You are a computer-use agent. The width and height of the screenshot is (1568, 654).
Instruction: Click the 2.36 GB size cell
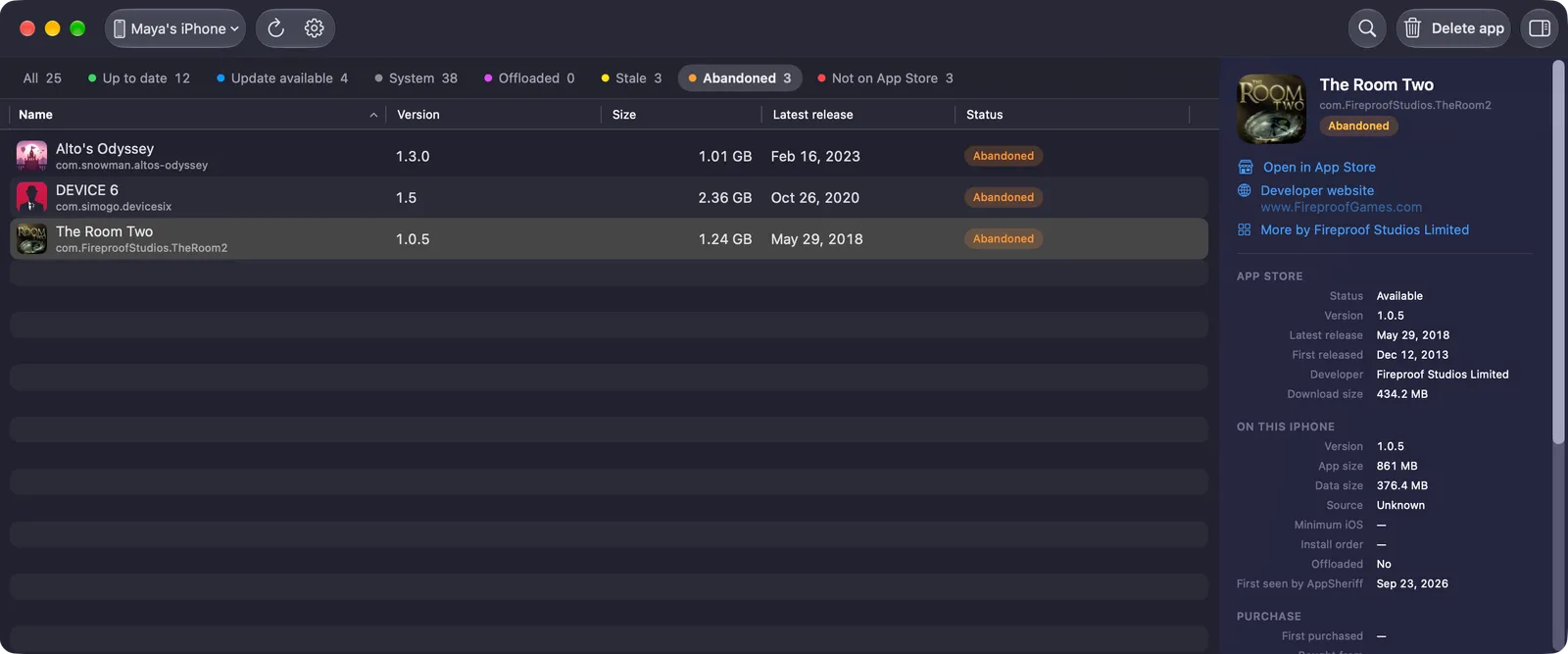tap(725, 197)
